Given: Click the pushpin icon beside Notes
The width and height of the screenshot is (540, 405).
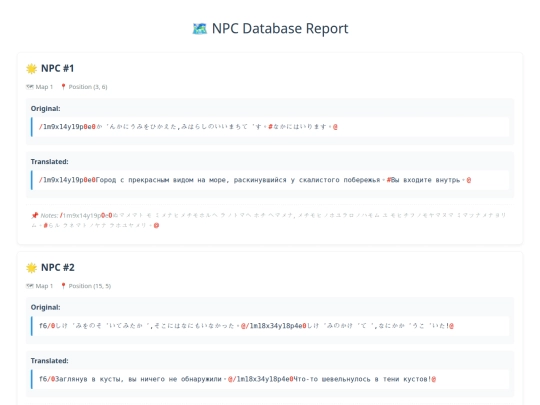Looking at the screenshot, I should [34, 216].
